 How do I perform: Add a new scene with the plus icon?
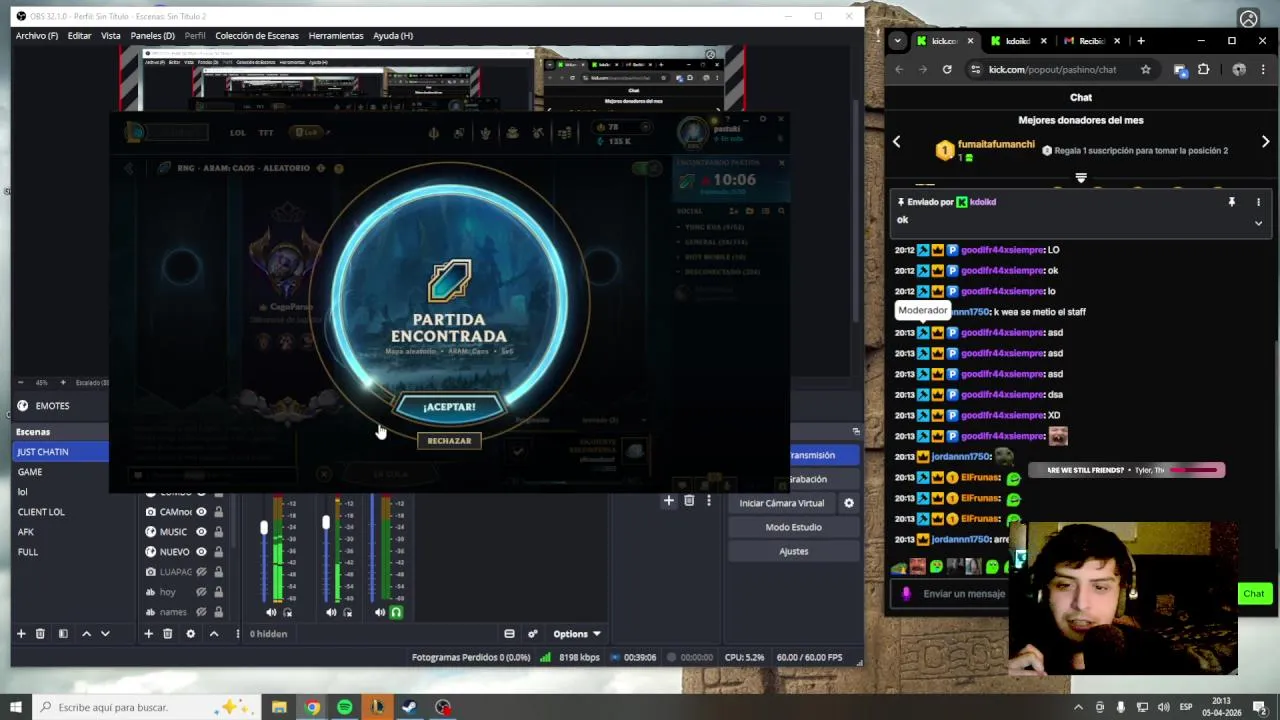21,633
